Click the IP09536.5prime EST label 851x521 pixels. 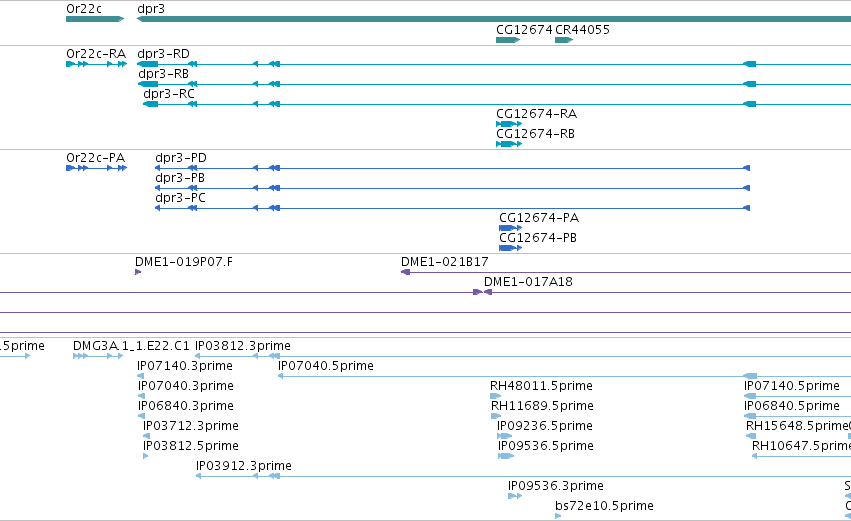pos(546,447)
